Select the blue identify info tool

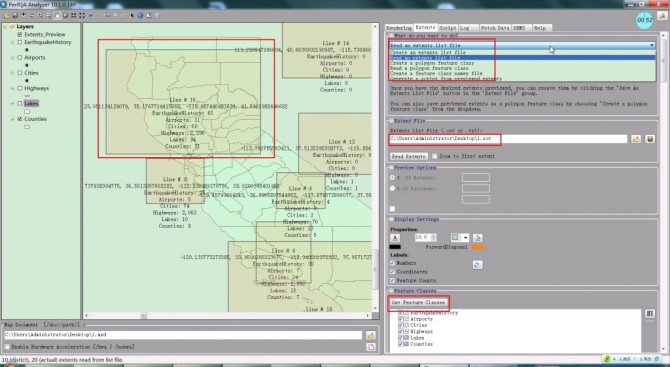point(140,15)
